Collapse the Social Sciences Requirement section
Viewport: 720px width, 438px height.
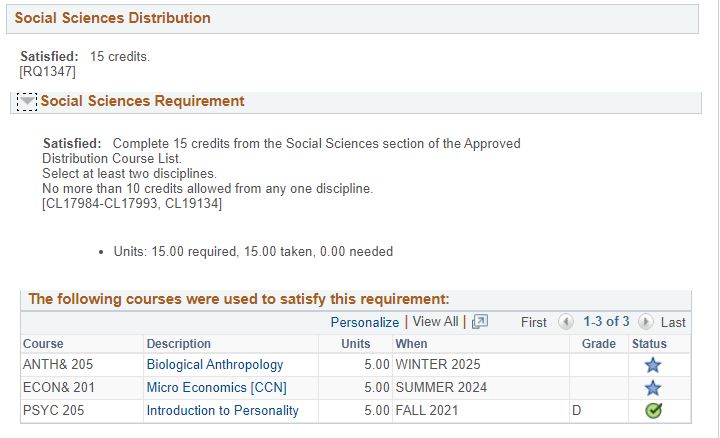pos(27,101)
